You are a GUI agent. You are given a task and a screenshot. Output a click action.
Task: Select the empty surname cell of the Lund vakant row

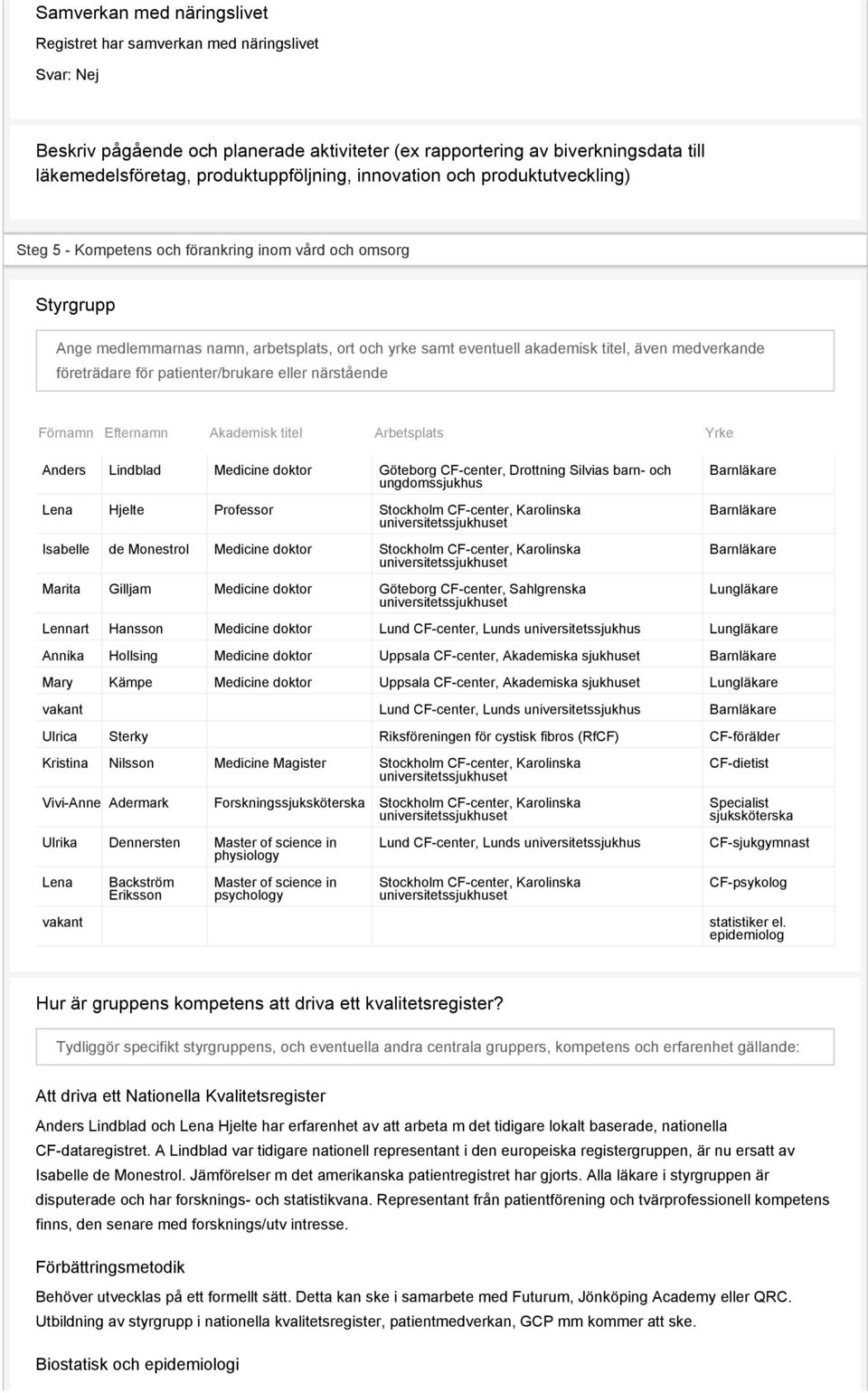point(155,710)
